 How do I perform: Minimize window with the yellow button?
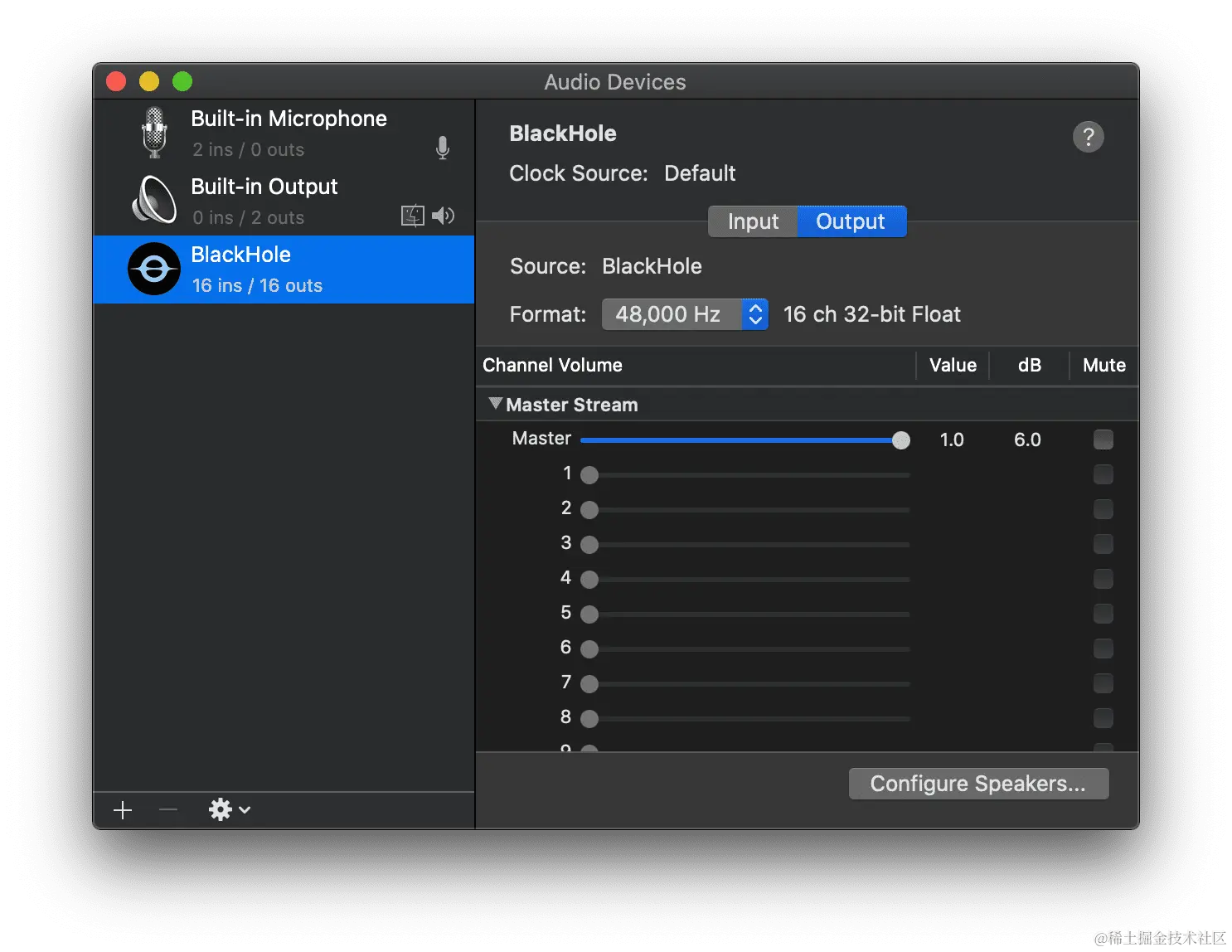click(x=149, y=81)
